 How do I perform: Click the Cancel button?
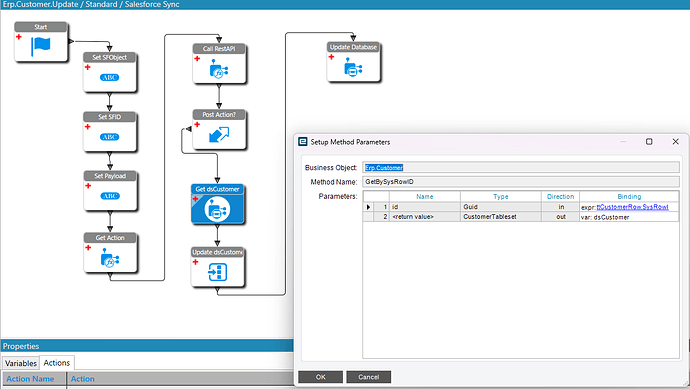368,377
